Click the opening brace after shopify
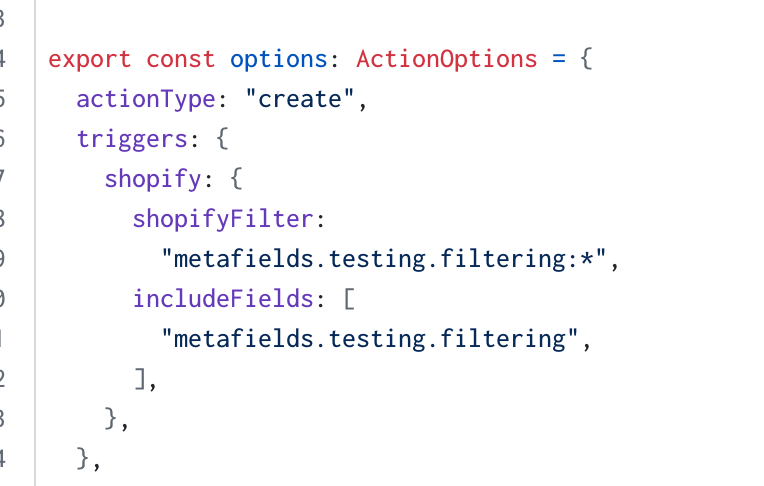This screenshot has width=764, height=486. click(x=236, y=179)
